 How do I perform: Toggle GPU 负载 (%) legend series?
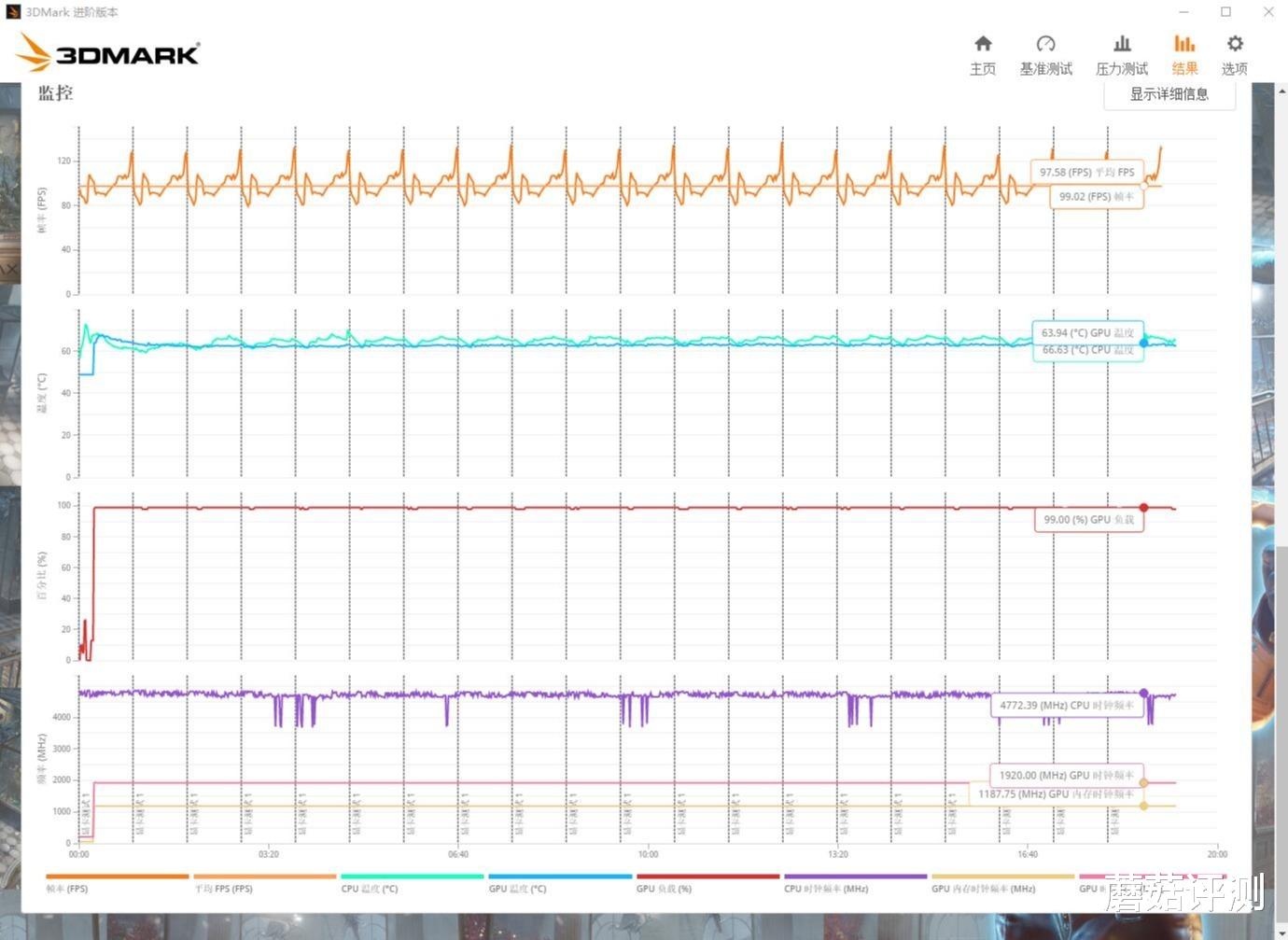tap(707, 883)
